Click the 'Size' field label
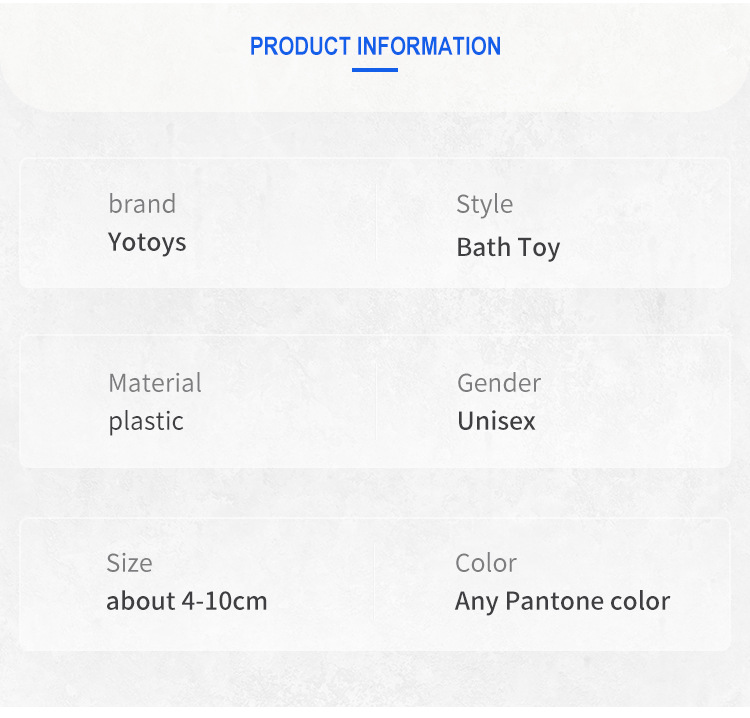750x718 pixels. click(129, 563)
